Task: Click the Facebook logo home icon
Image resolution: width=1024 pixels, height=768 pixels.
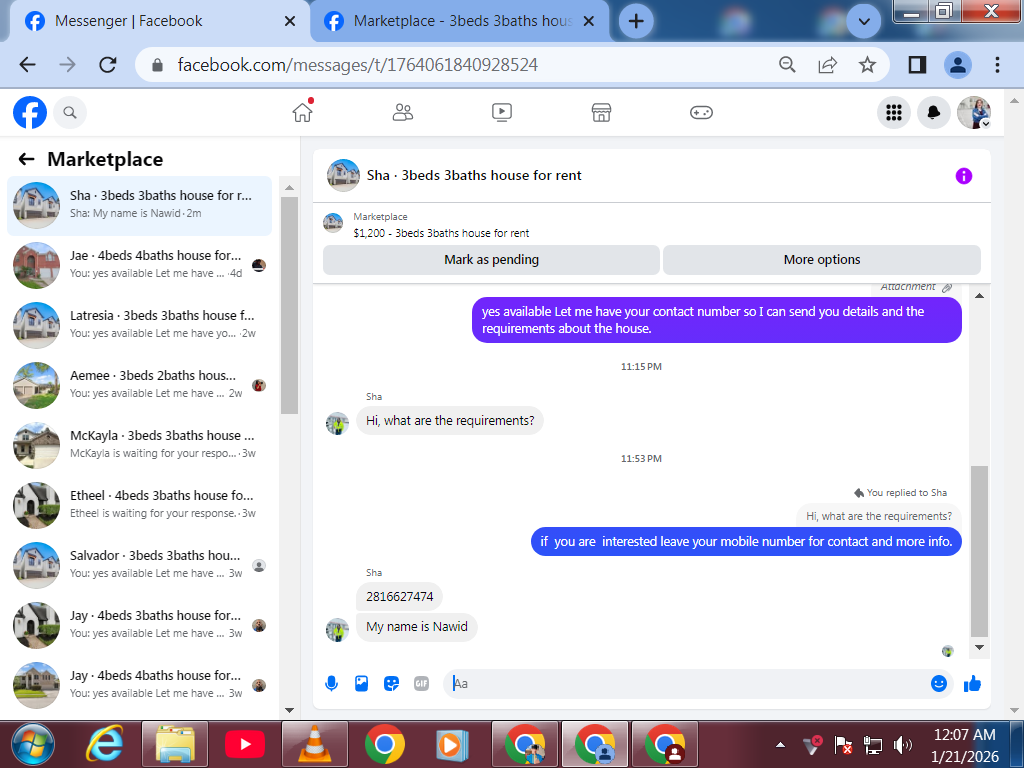Action: click(30, 113)
